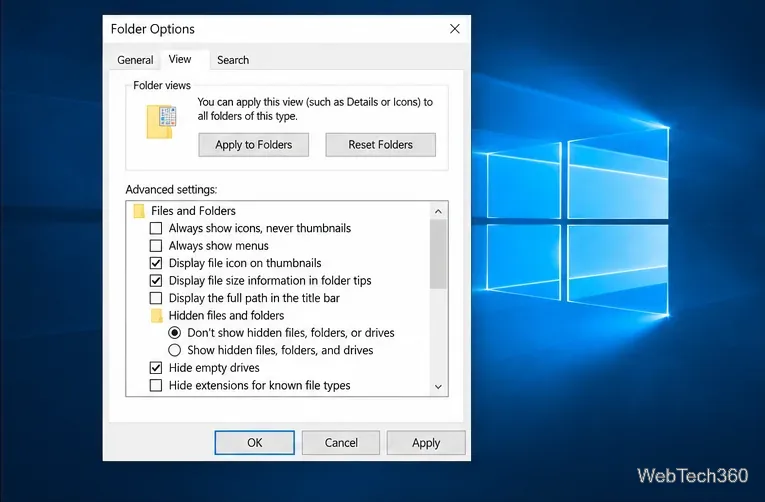Click the Apply to Folders button

click(254, 145)
